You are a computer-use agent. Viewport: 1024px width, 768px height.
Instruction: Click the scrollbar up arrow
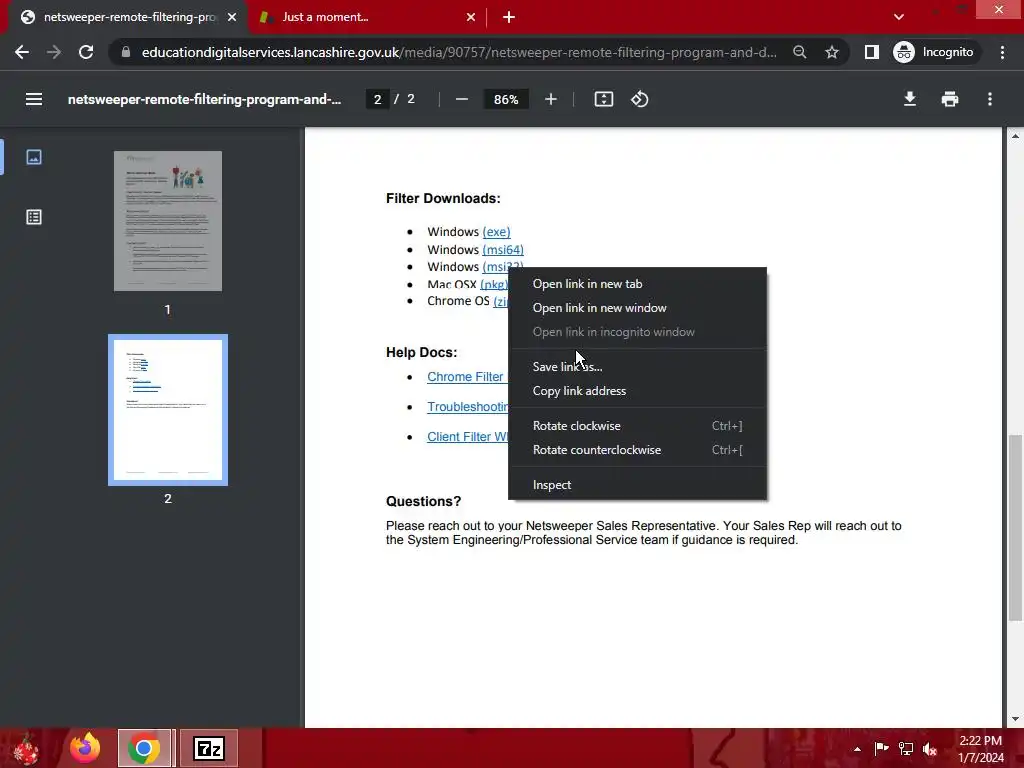[1015, 136]
